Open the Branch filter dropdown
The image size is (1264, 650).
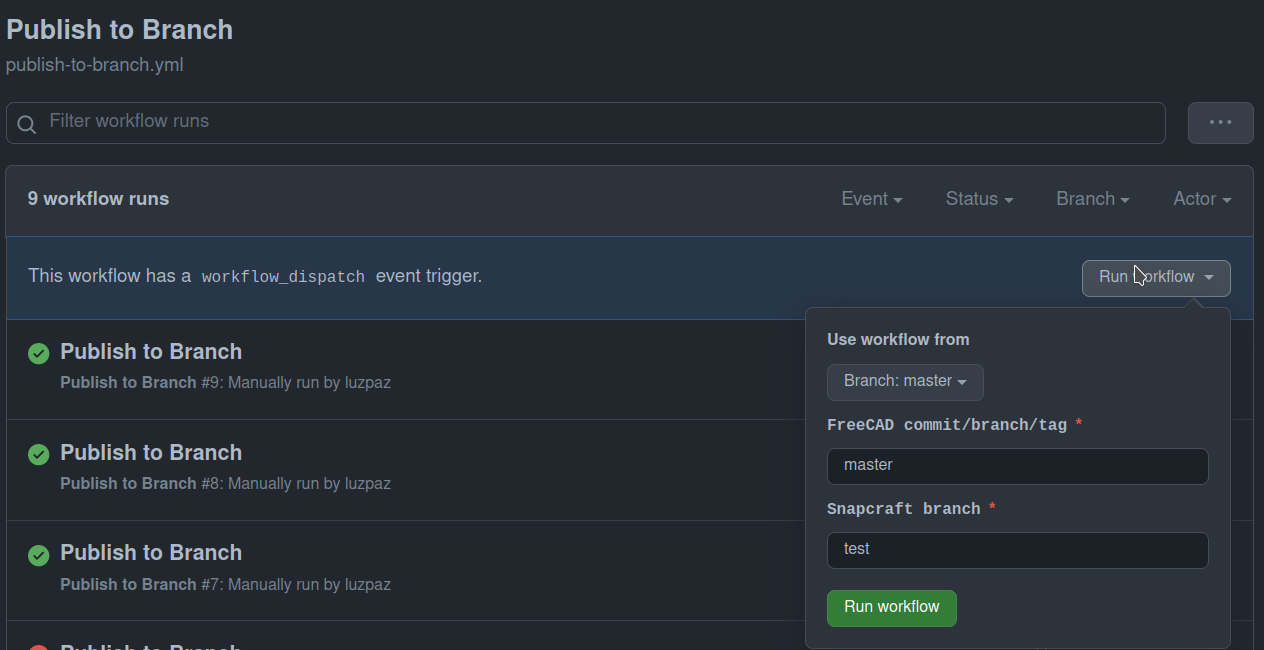[x=1092, y=199]
